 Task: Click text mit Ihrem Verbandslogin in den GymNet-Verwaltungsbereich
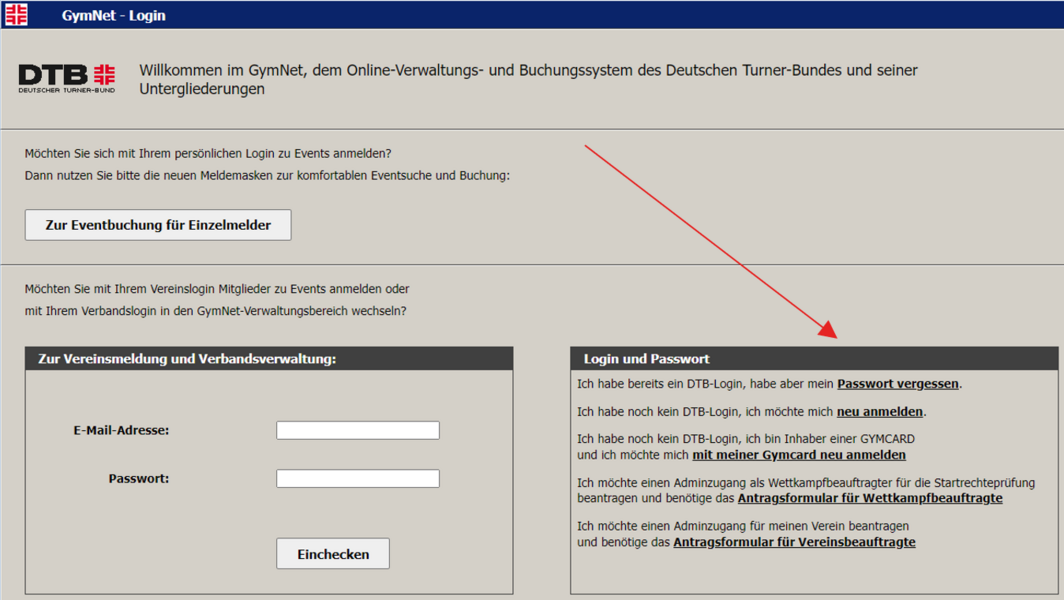215,311
